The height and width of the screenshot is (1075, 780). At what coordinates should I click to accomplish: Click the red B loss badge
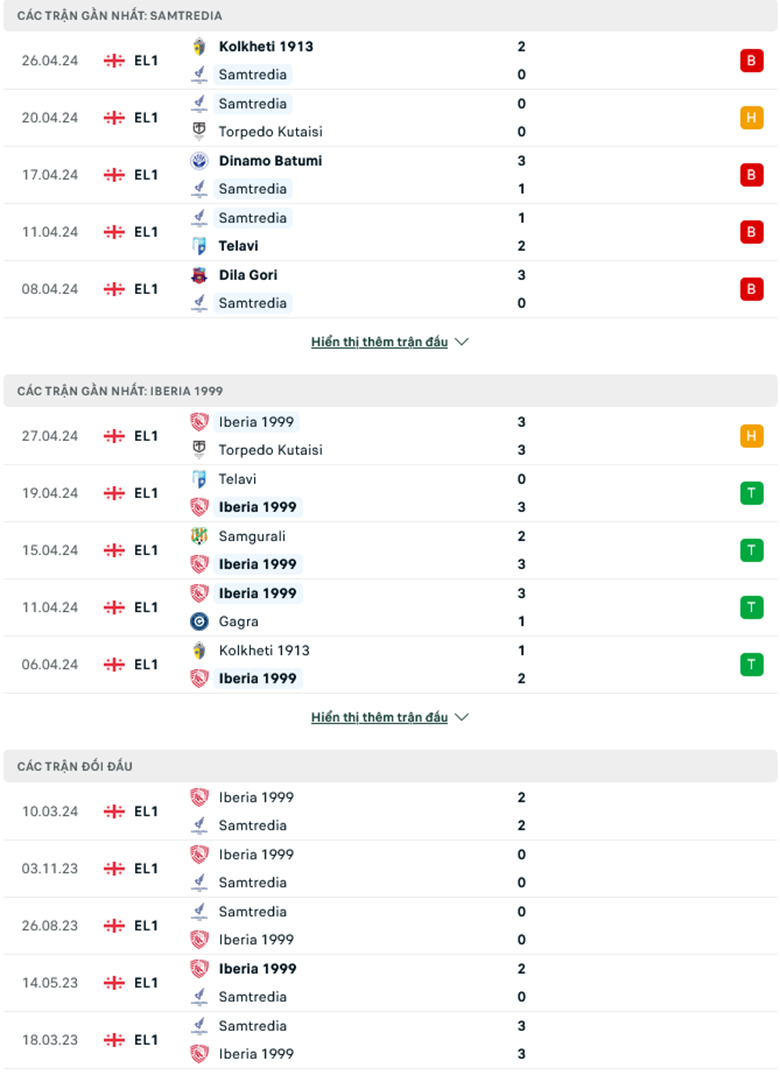pyautogui.click(x=751, y=60)
